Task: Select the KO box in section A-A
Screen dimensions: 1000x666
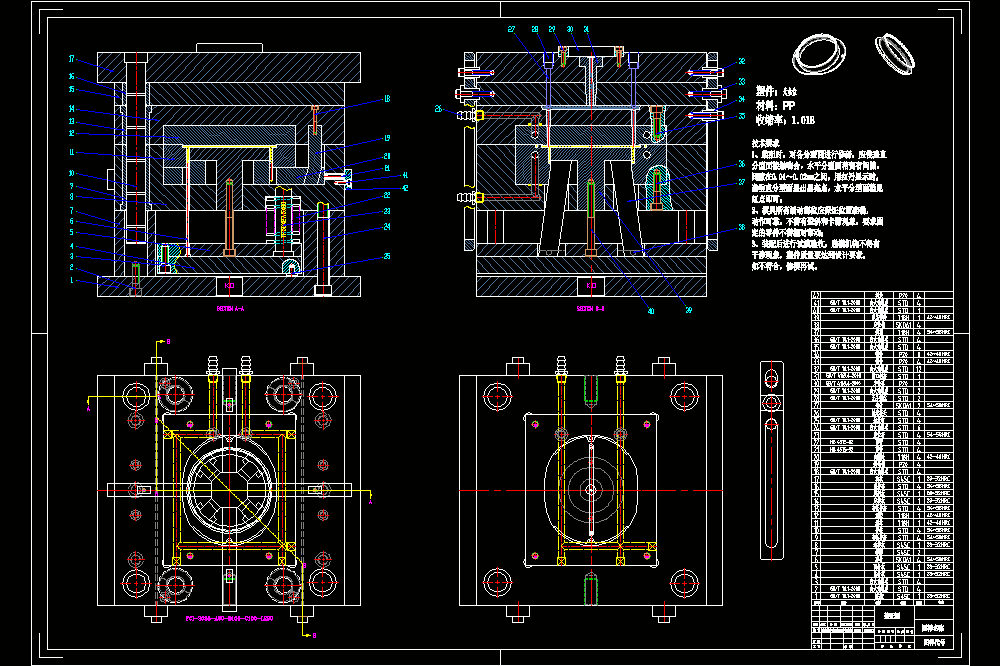Action: [x=230, y=286]
